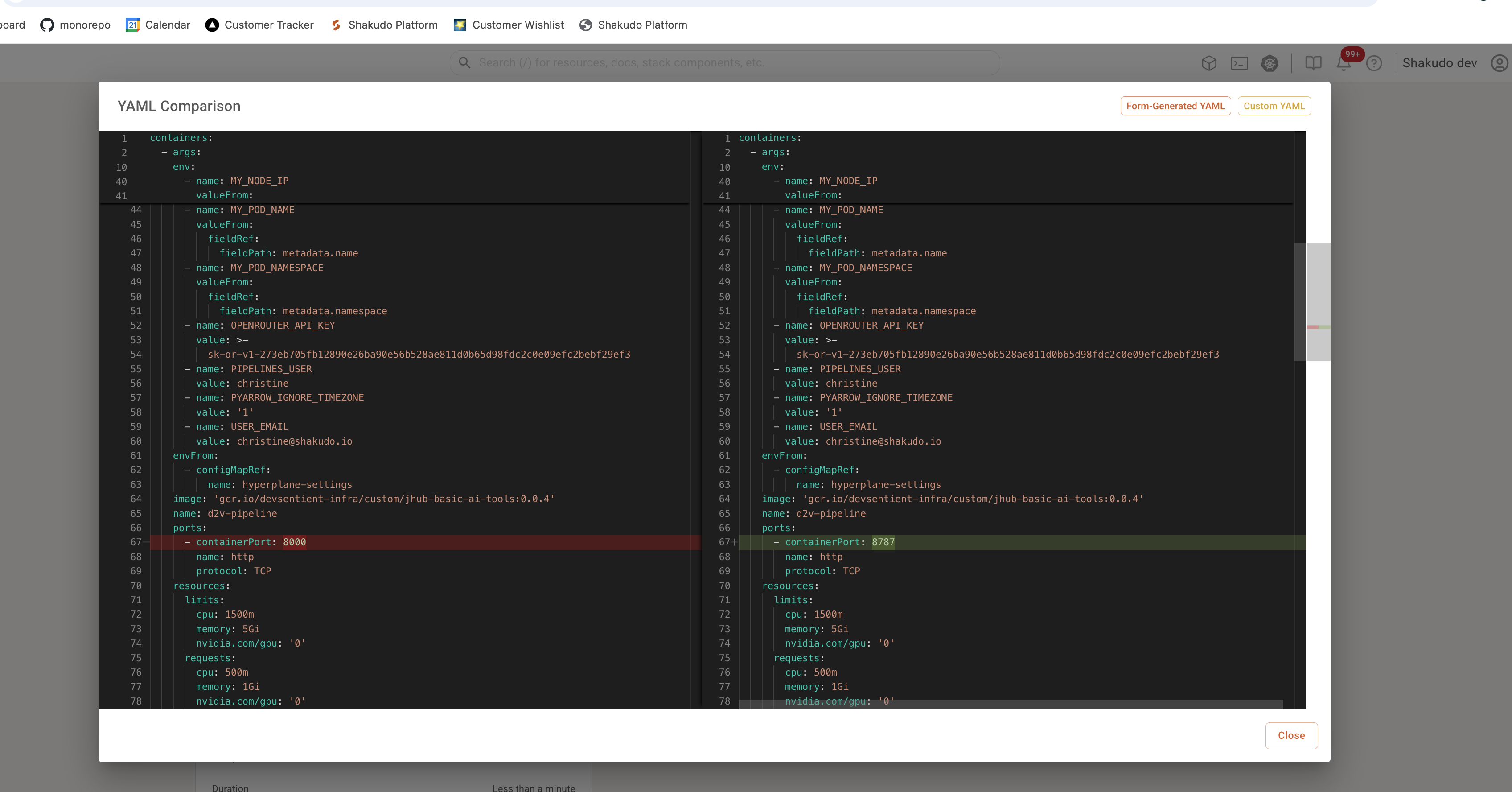The height and width of the screenshot is (792, 1512).
Task: Click the cube icon in the header
Action: (1208, 63)
